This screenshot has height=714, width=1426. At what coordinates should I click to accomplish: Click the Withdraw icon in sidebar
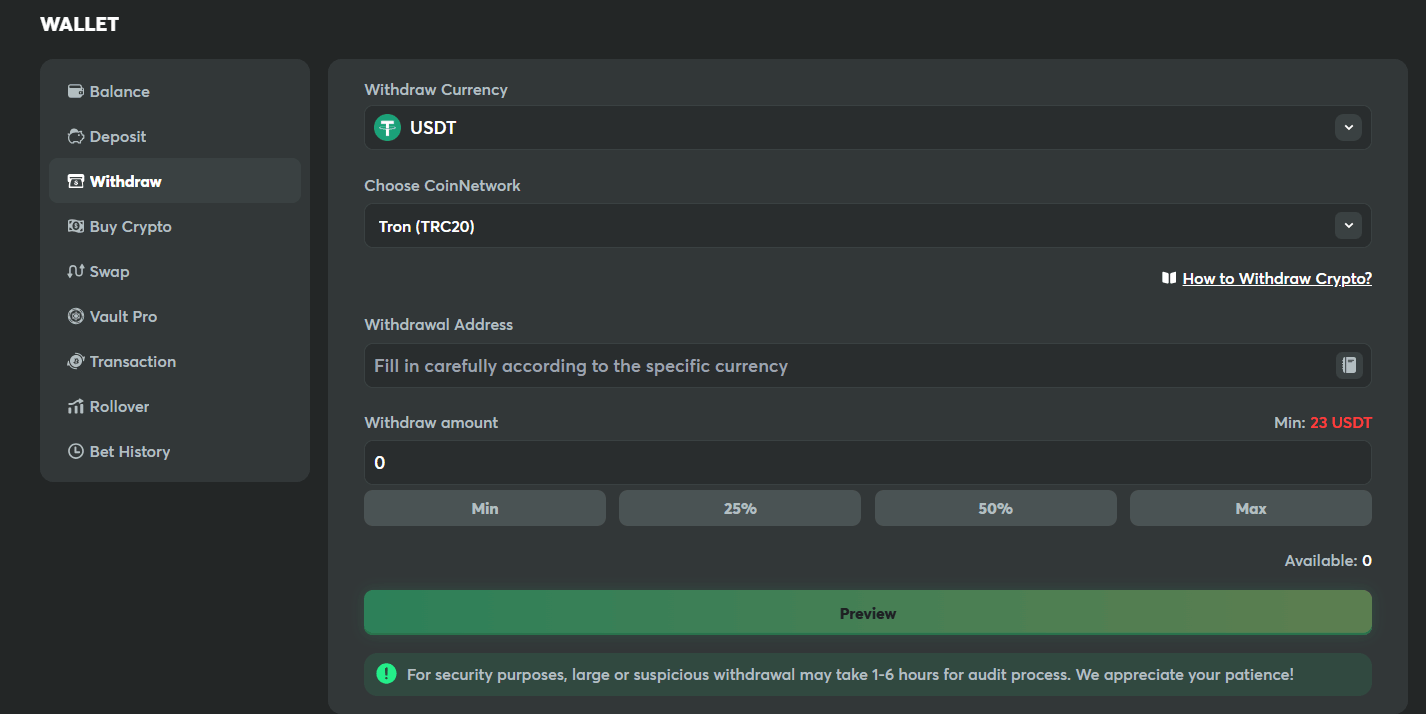coord(75,181)
